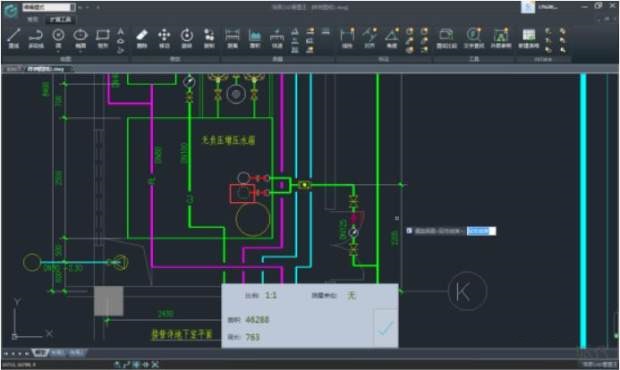The image size is (620, 370).
Task: Activate the Eraser delete tool
Action: click(142, 38)
